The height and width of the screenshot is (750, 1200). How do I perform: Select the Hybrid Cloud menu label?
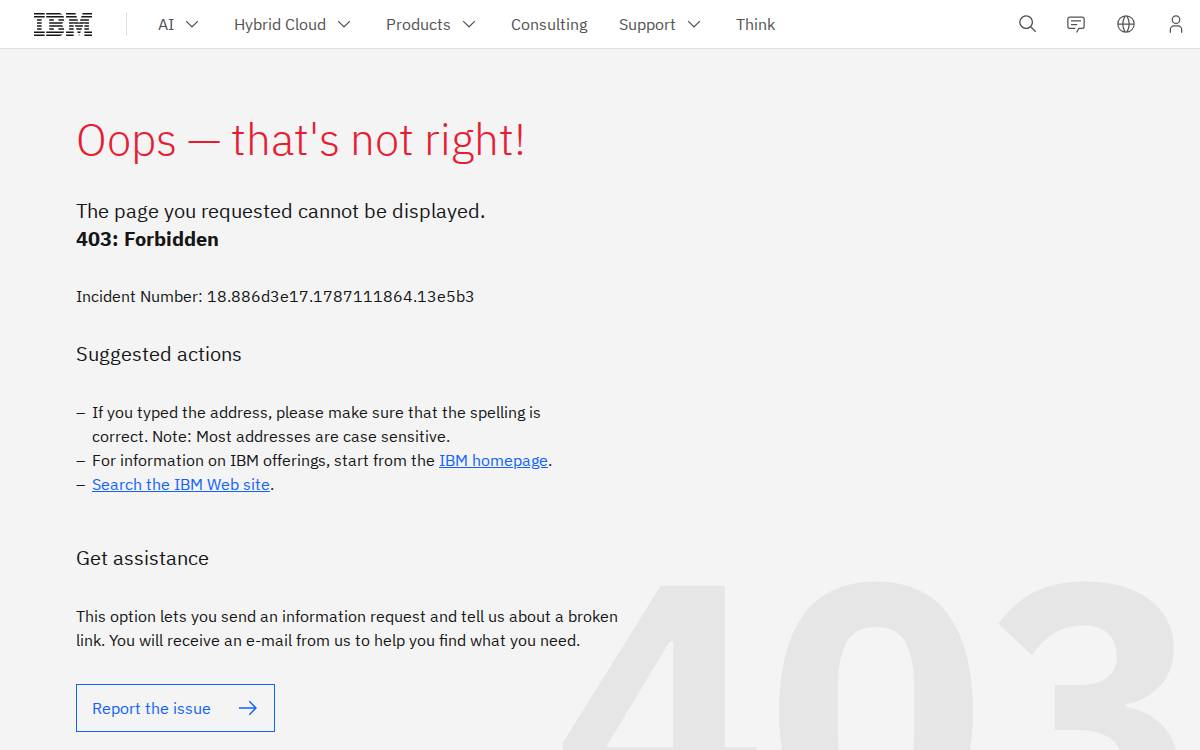(x=280, y=24)
